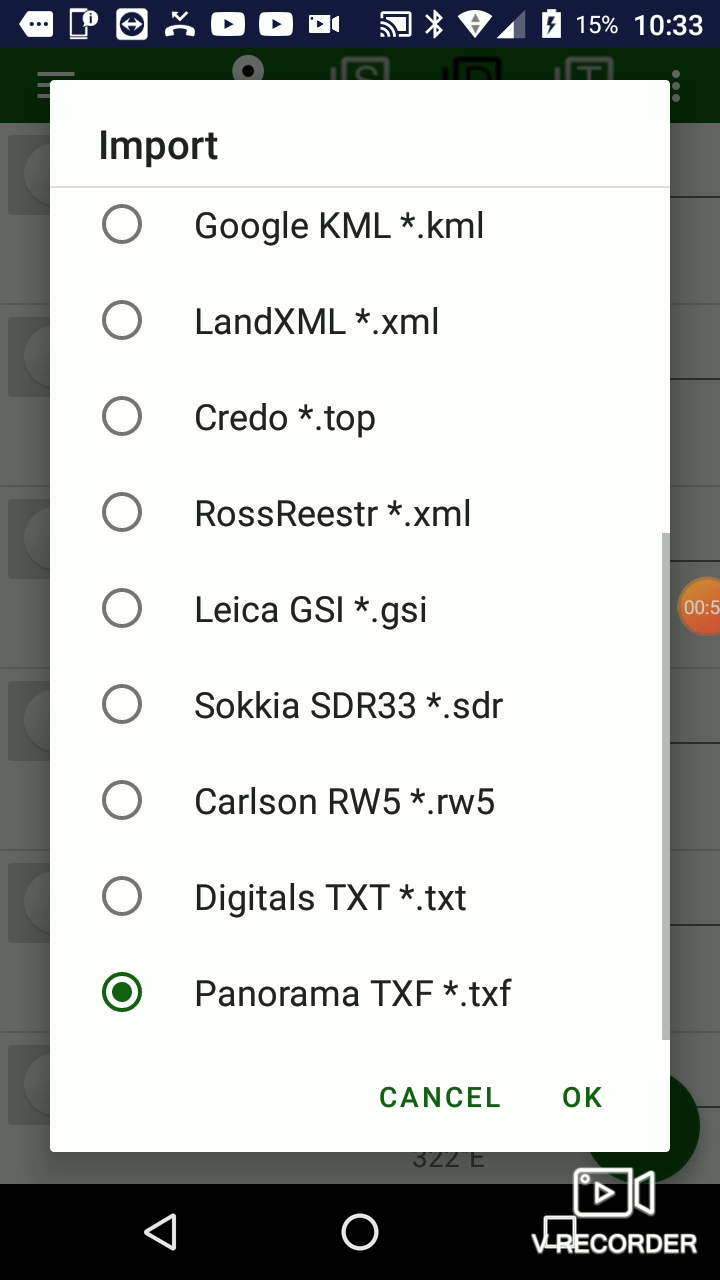Confirm the import with OK

pyautogui.click(x=582, y=1097)
